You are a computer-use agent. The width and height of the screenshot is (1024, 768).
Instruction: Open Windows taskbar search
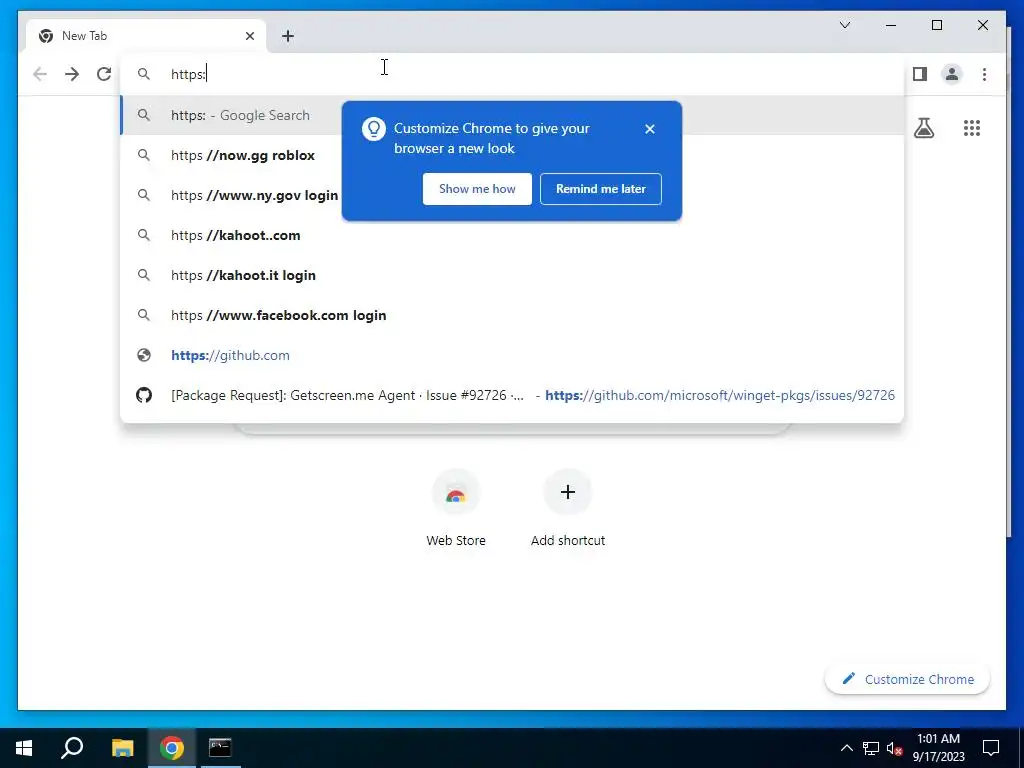(72, 748)
